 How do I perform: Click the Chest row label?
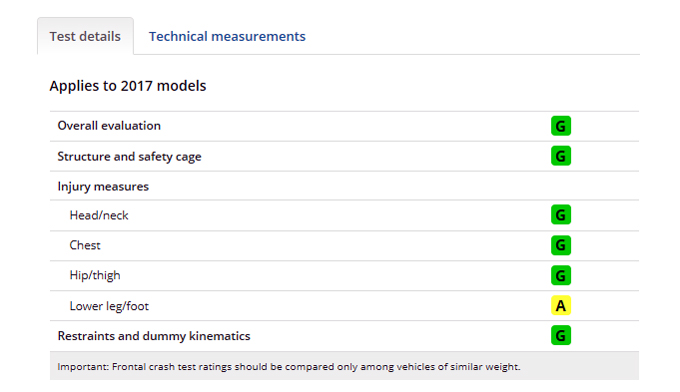[x=85, y=245]
